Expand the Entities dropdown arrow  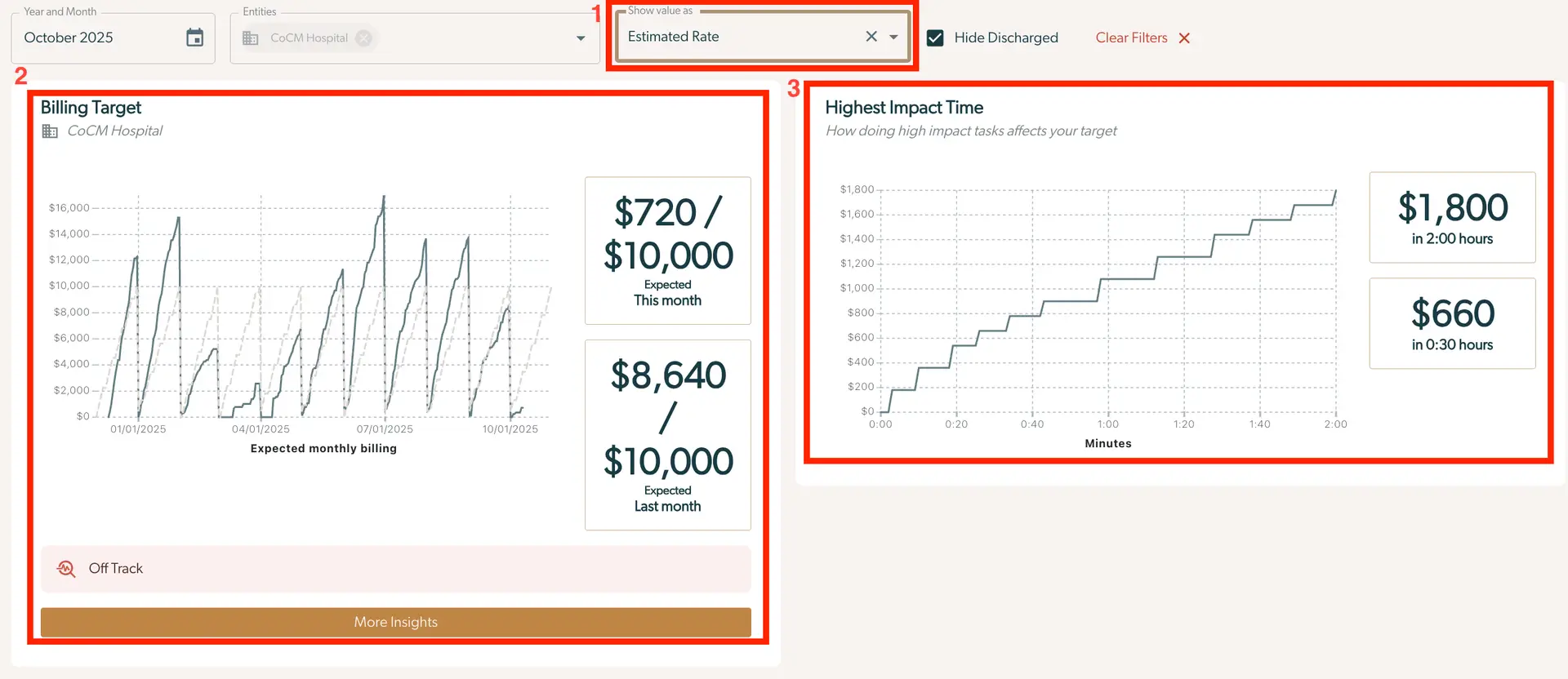pyautogui.click(x=581, y=38)
